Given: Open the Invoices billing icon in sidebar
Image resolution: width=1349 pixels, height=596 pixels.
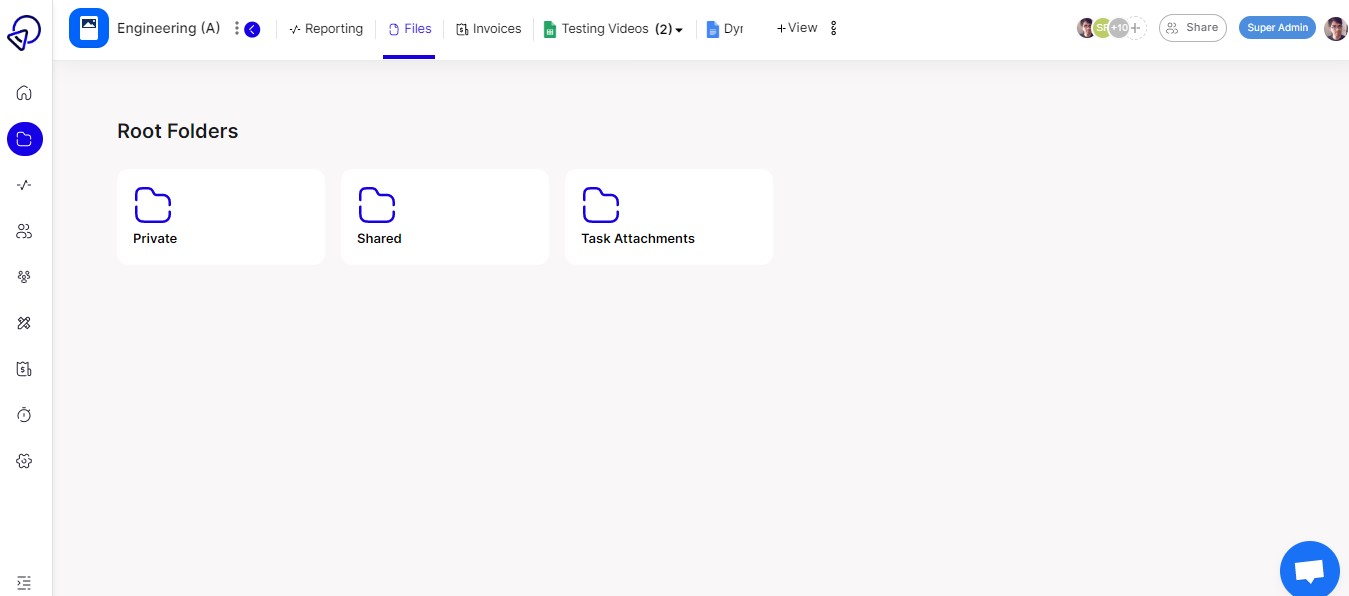Looking at the screenshot, I should [x=24, y=369].
